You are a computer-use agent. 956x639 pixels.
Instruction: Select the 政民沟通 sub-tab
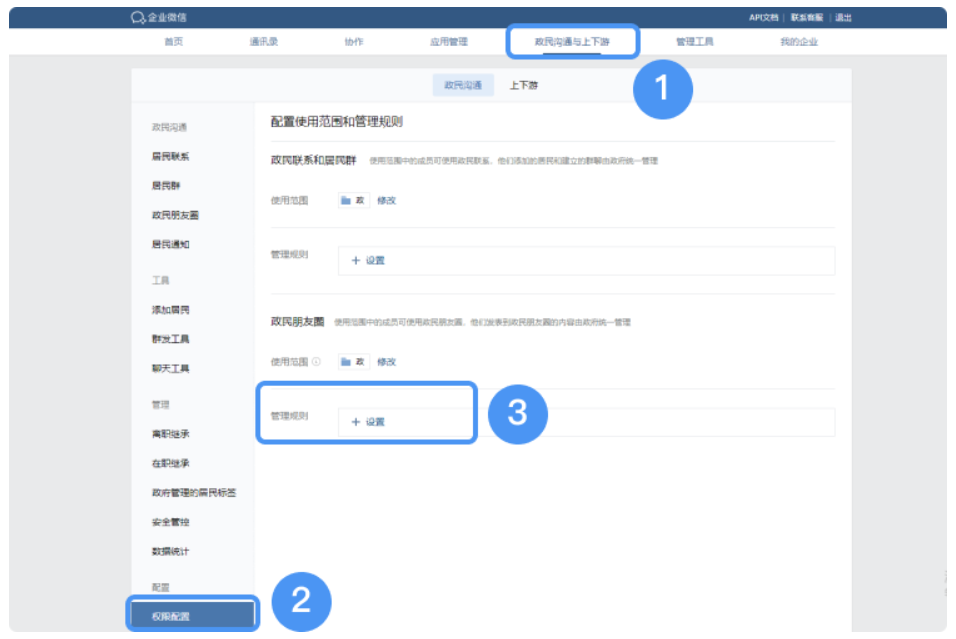pos(463,86)
